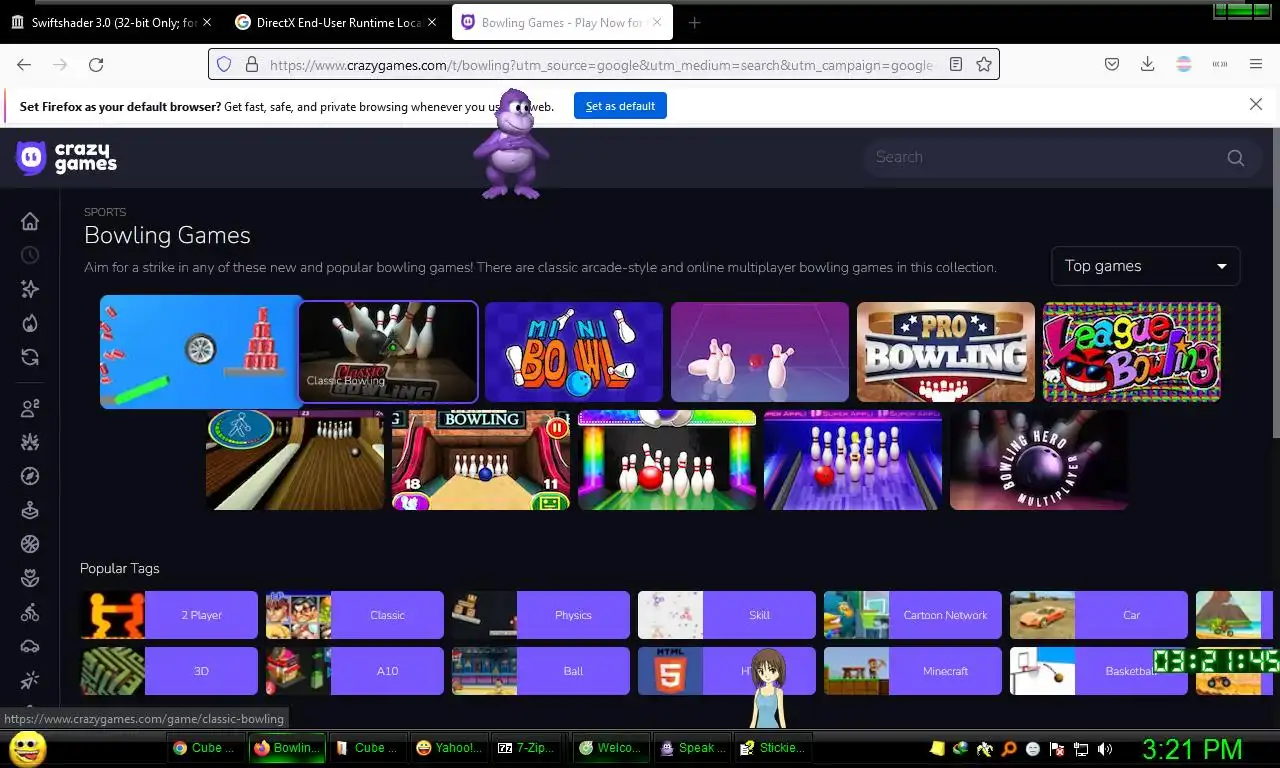Open the Physics tag
This screenshot has width=1280, height=768.
pyautogui.click(x=541, y=615)
